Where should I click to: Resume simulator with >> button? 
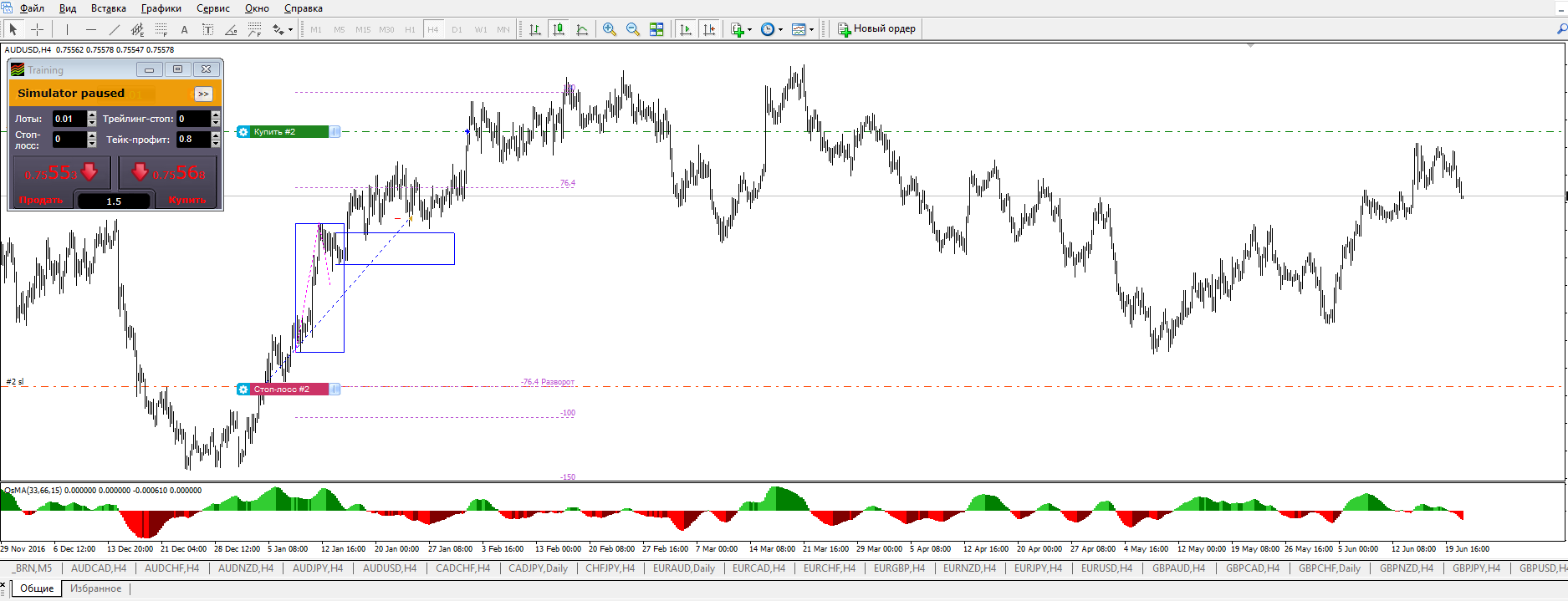[203, 94]
